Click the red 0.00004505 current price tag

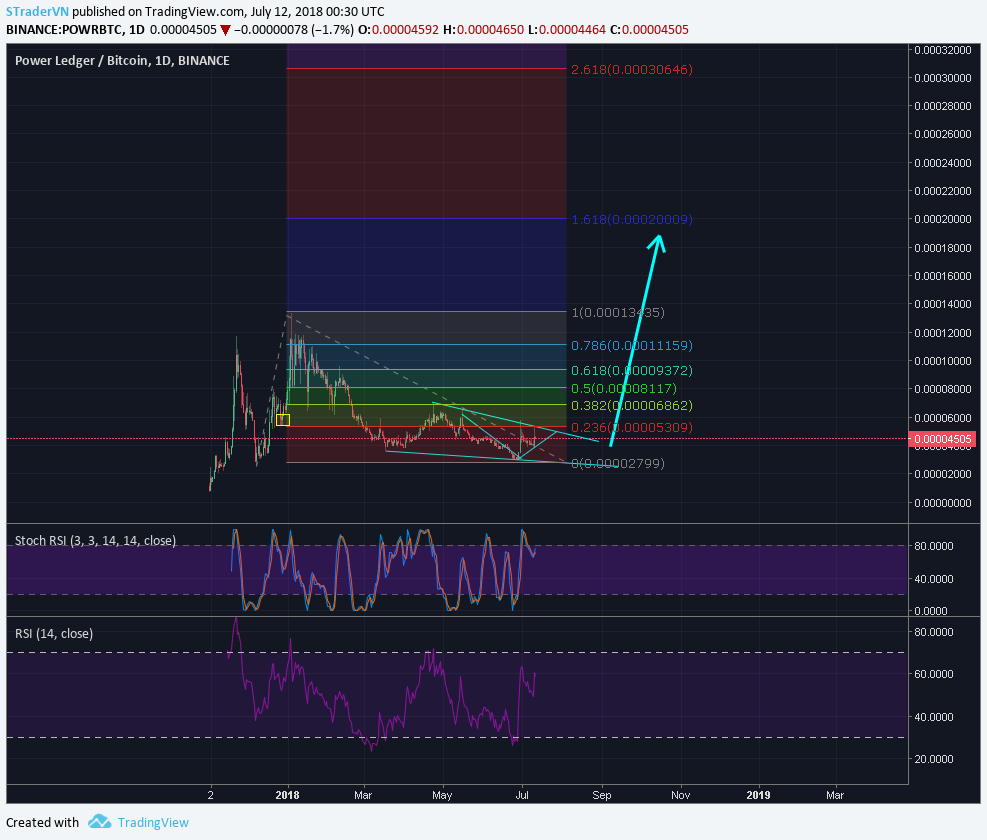[x=942, y=439]
